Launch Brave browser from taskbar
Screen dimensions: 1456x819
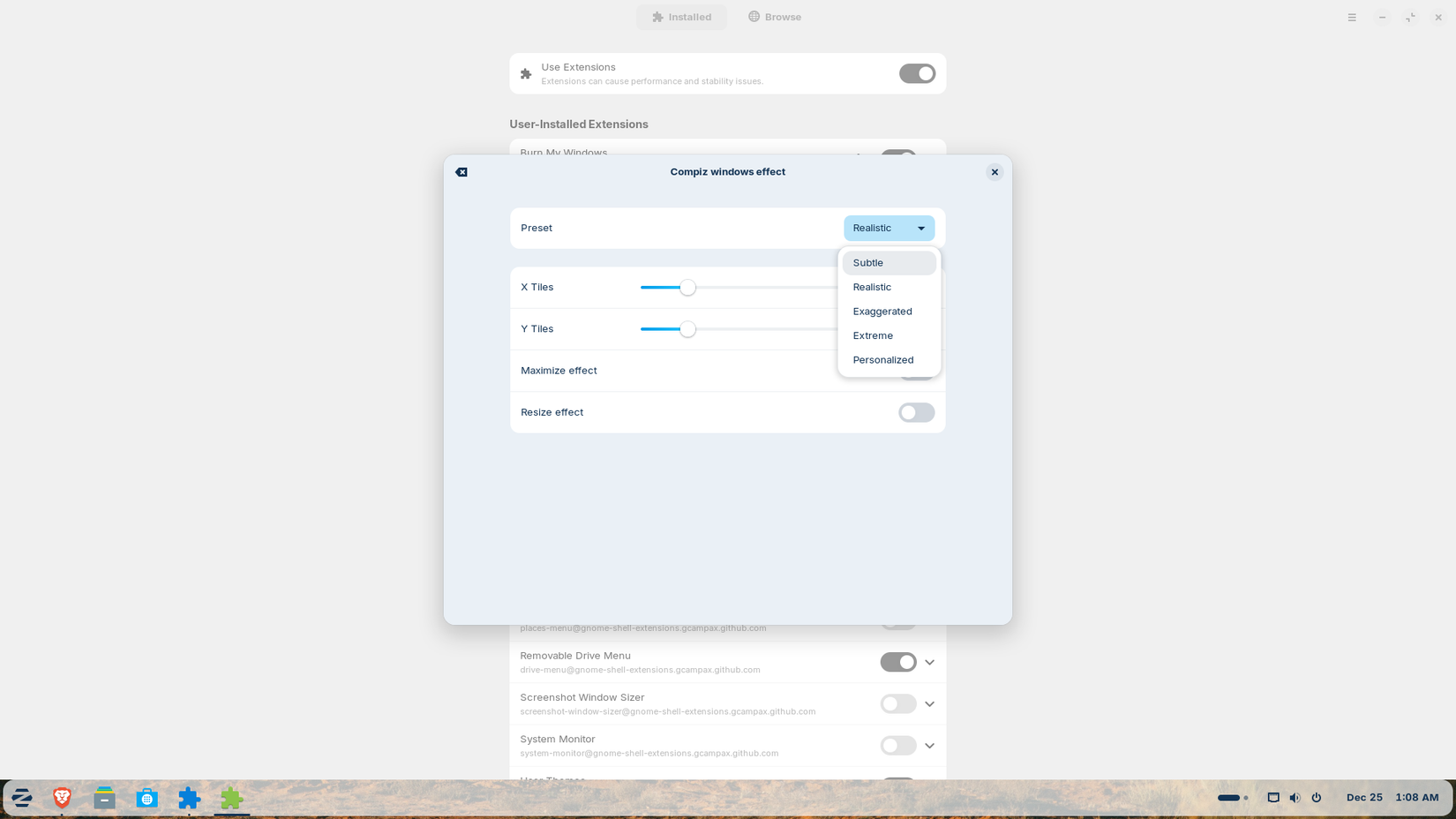(62, 798)
